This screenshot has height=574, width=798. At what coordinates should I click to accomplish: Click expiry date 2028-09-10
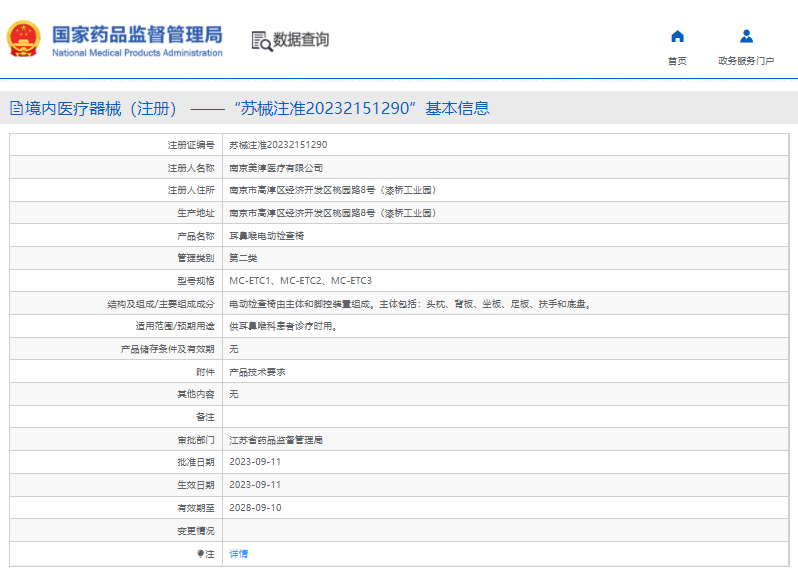255,508
